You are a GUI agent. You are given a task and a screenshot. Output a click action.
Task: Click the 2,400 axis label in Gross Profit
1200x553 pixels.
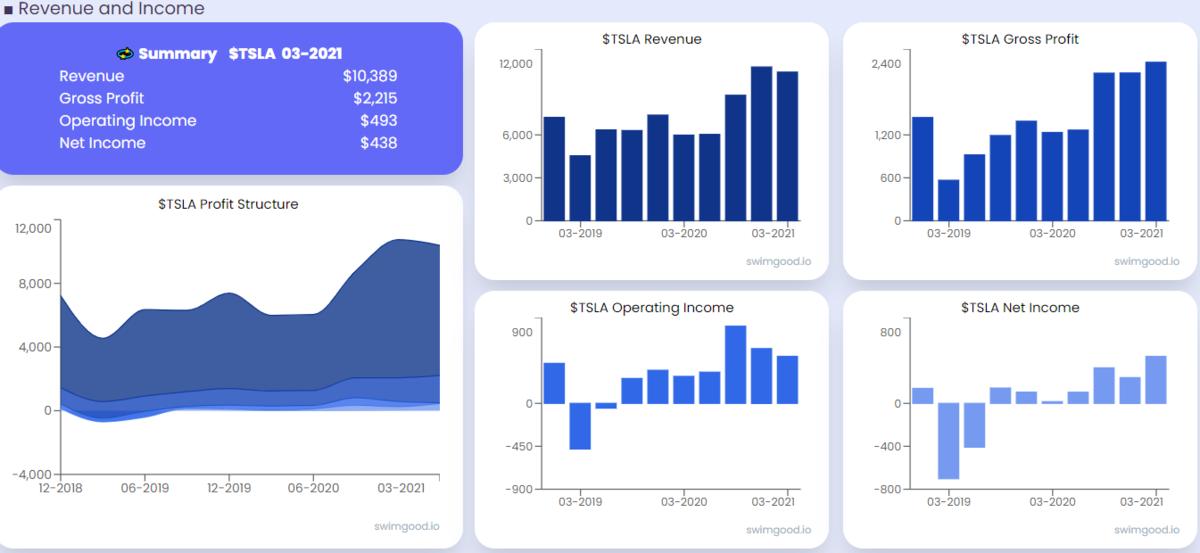886,64
